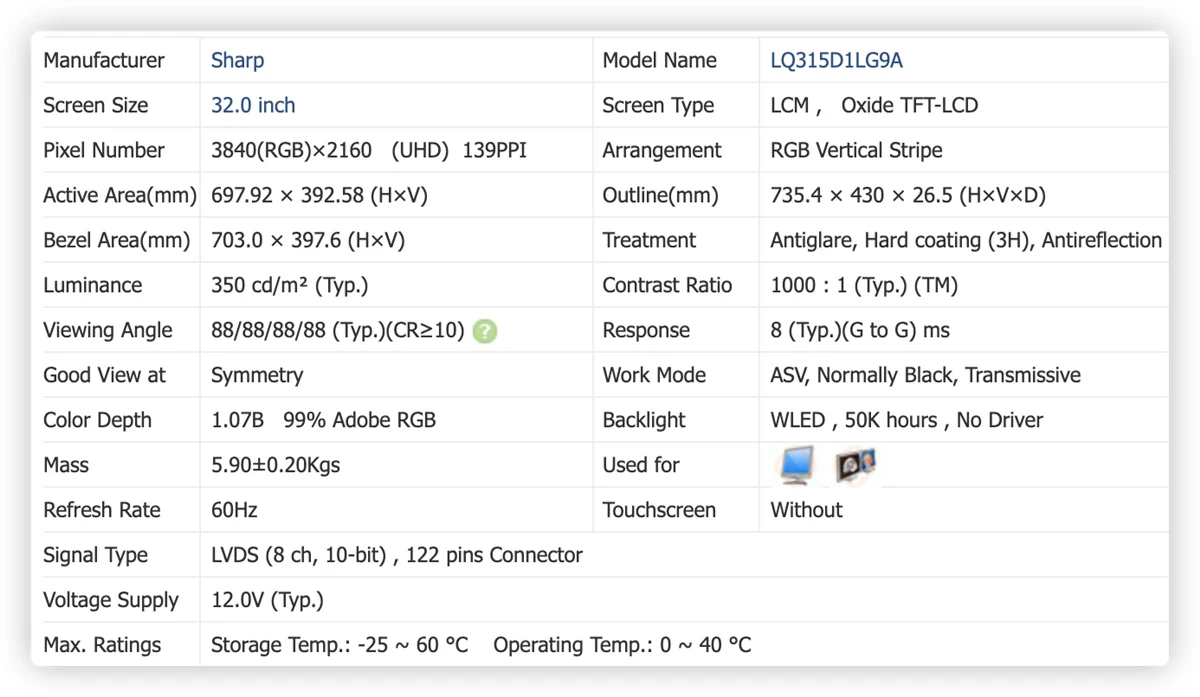Select the 3840(RGB)×2160 (UHD) 139PPI value
This screenshot has height=697, width=1200.
point(369,150)
